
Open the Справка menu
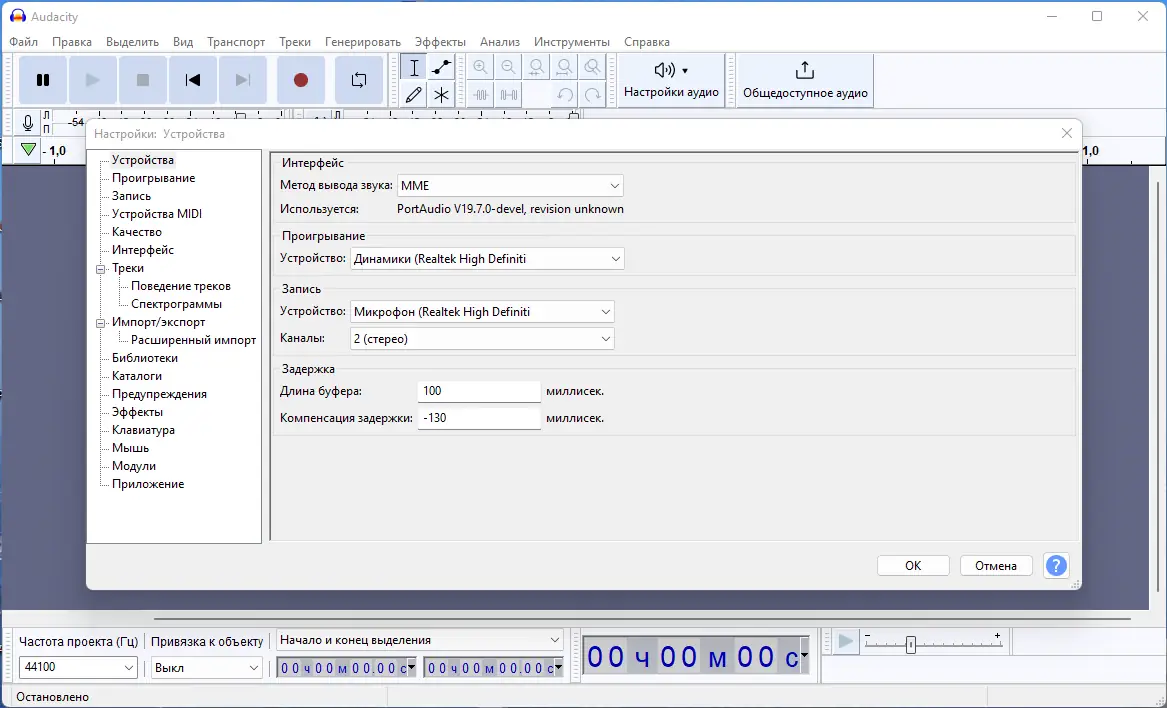click(647, 42)
